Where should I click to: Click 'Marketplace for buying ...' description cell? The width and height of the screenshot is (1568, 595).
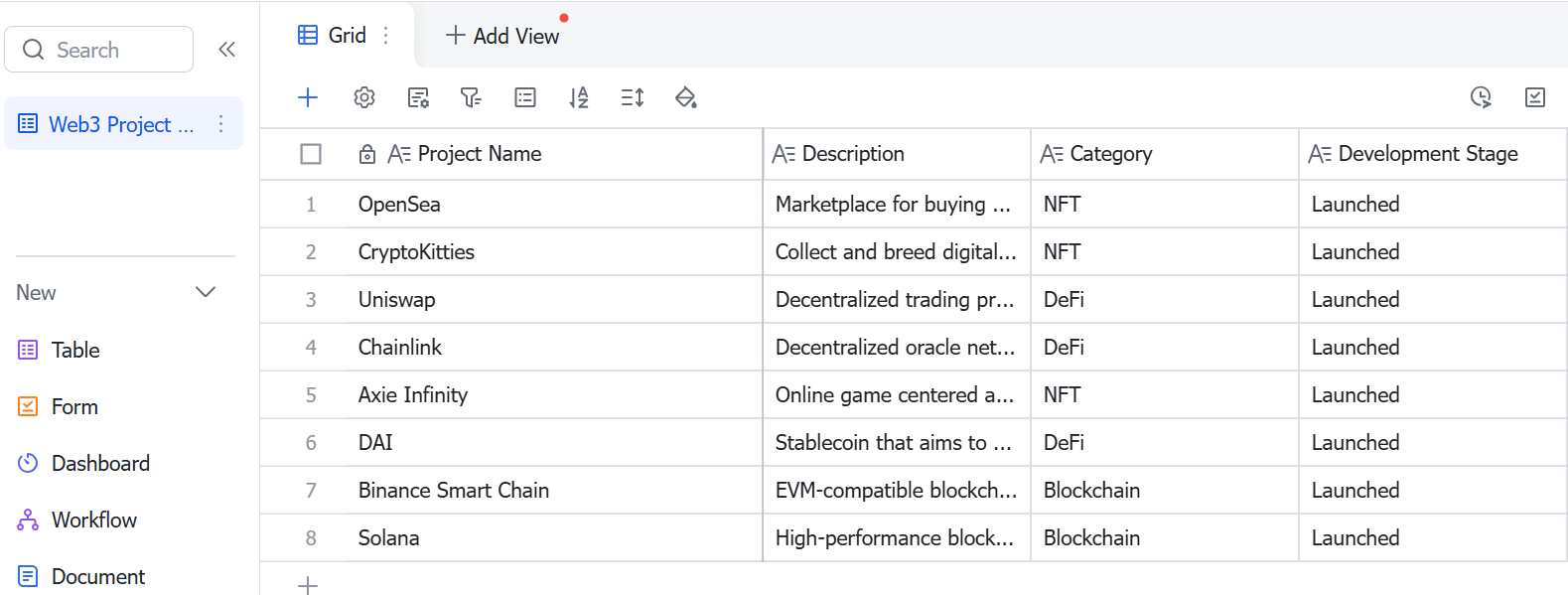897,205
